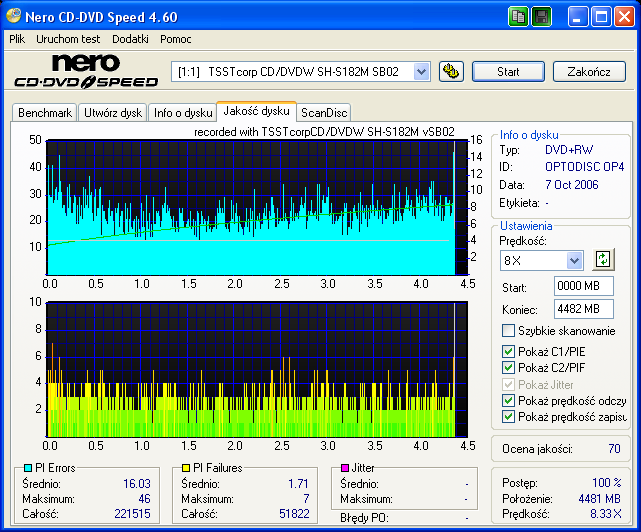Switch to the Benchmark tab
Image resolution: width=641 pixels, height=532 pixels.
[x=45, y=113]
